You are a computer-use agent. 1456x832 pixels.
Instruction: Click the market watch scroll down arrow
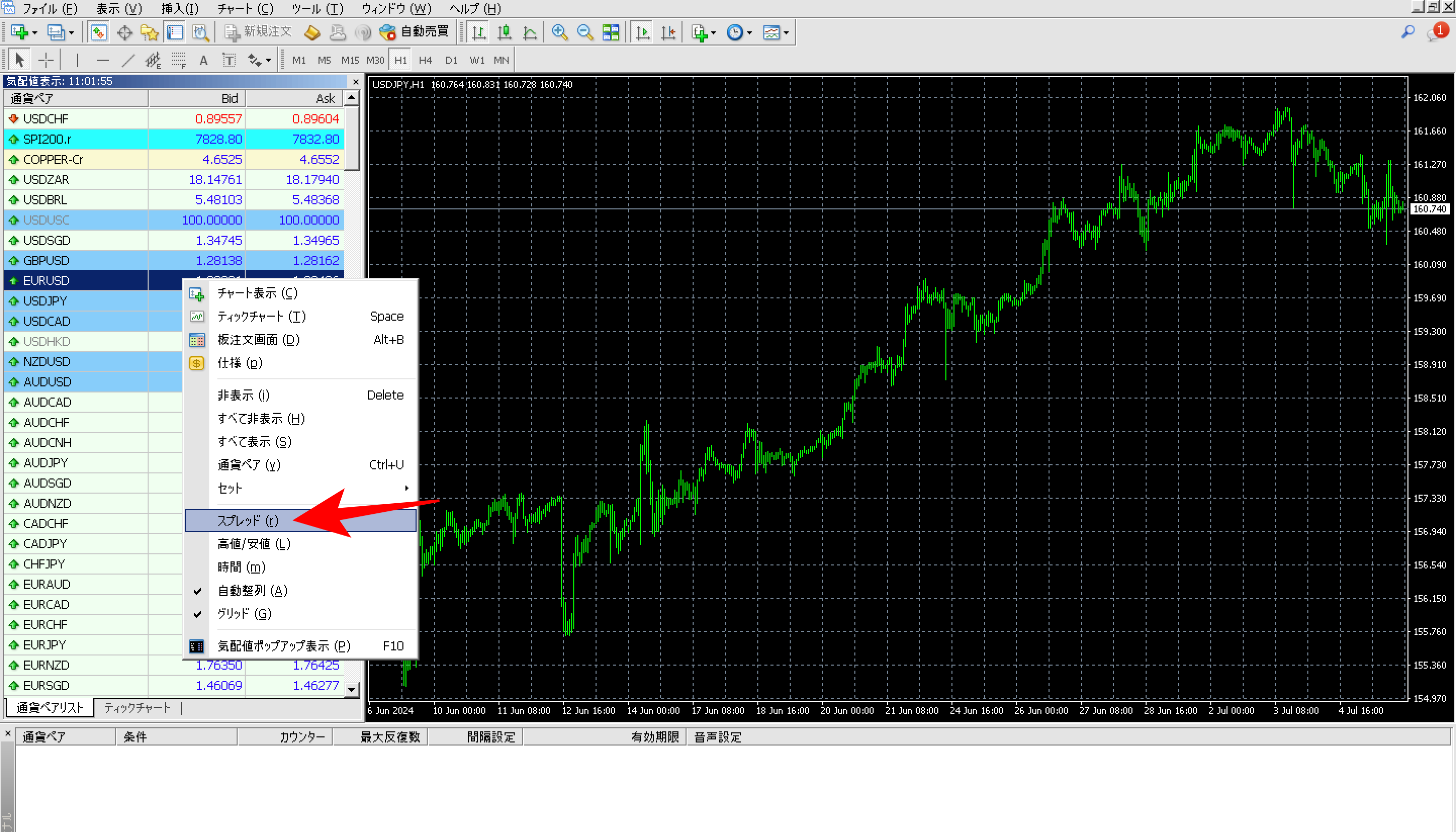tap(351, 690)
